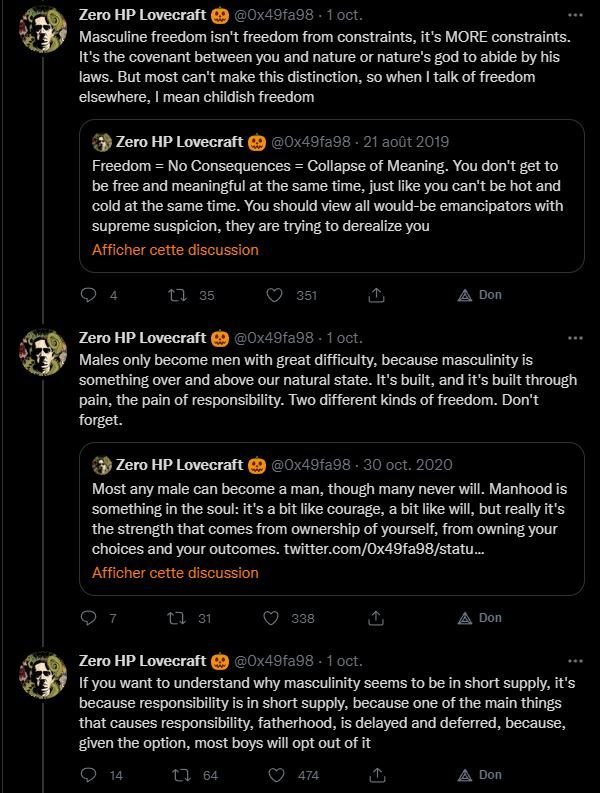Open more options for the second tweet
Viewport: 600px width, 793px height.
pos(575,338)
